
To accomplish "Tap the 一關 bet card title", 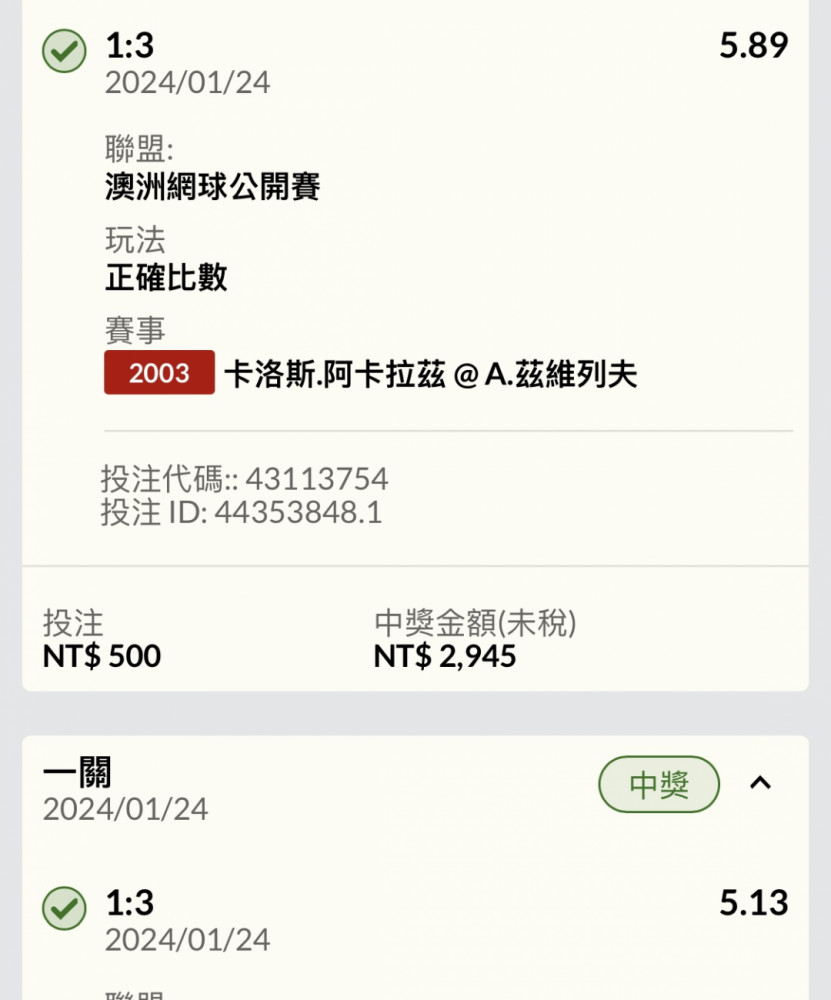I will [77, 772].
